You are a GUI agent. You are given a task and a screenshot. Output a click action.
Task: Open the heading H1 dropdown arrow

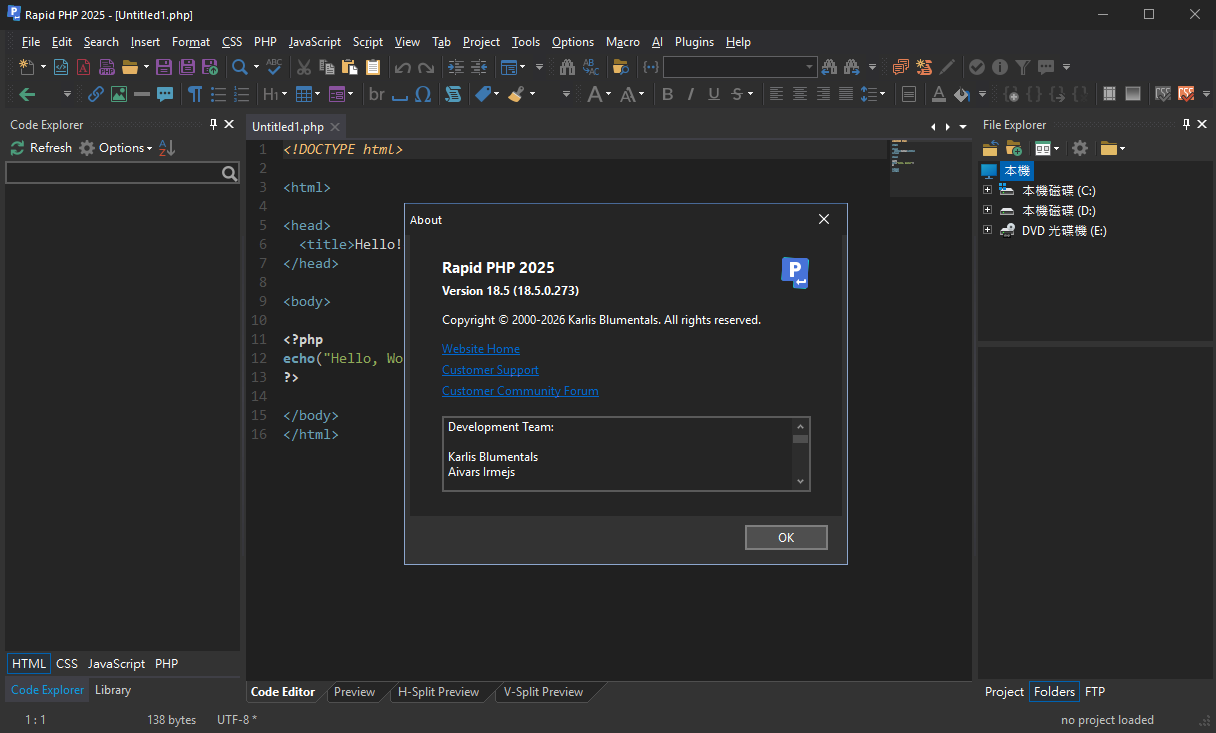click(284, 94)
